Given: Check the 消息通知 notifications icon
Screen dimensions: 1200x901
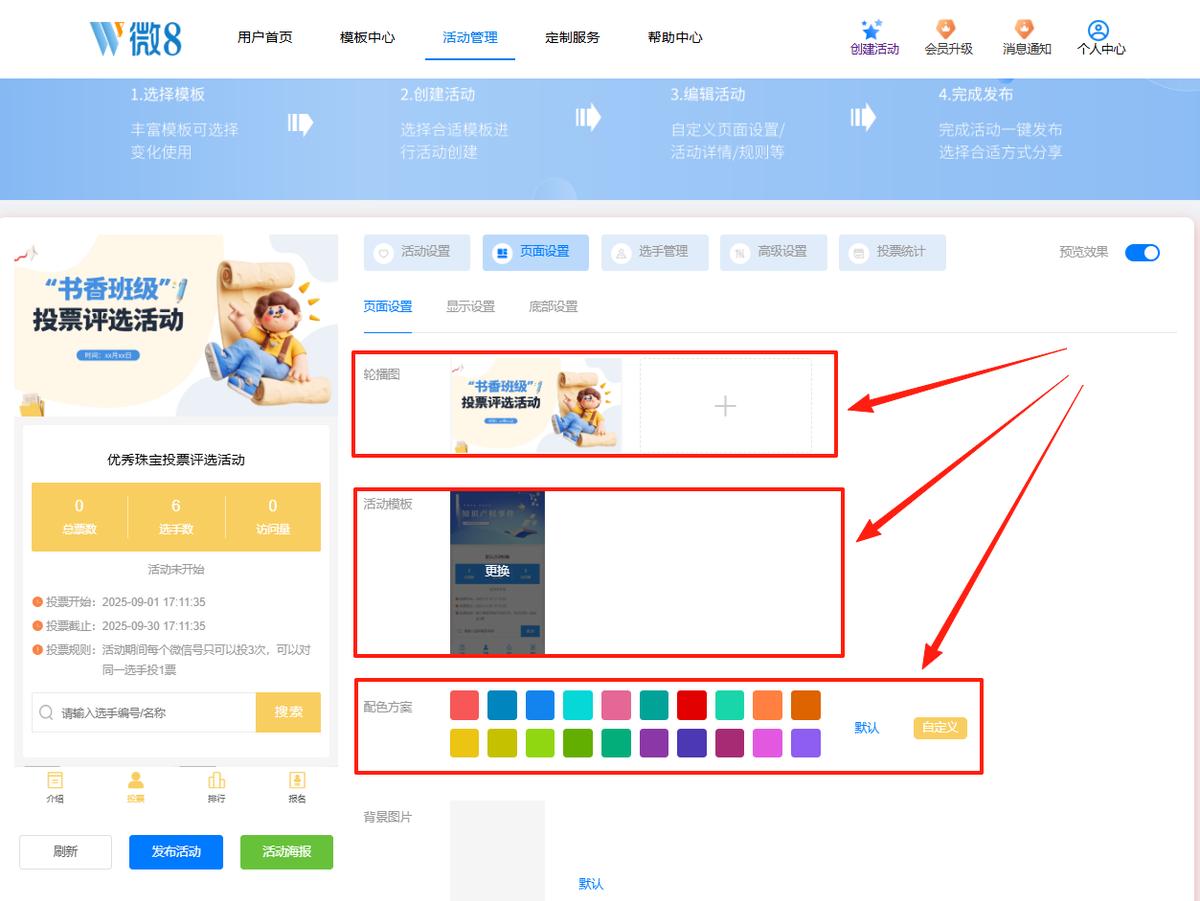Looking at the screenshot, I should [x=1025, y=29].
